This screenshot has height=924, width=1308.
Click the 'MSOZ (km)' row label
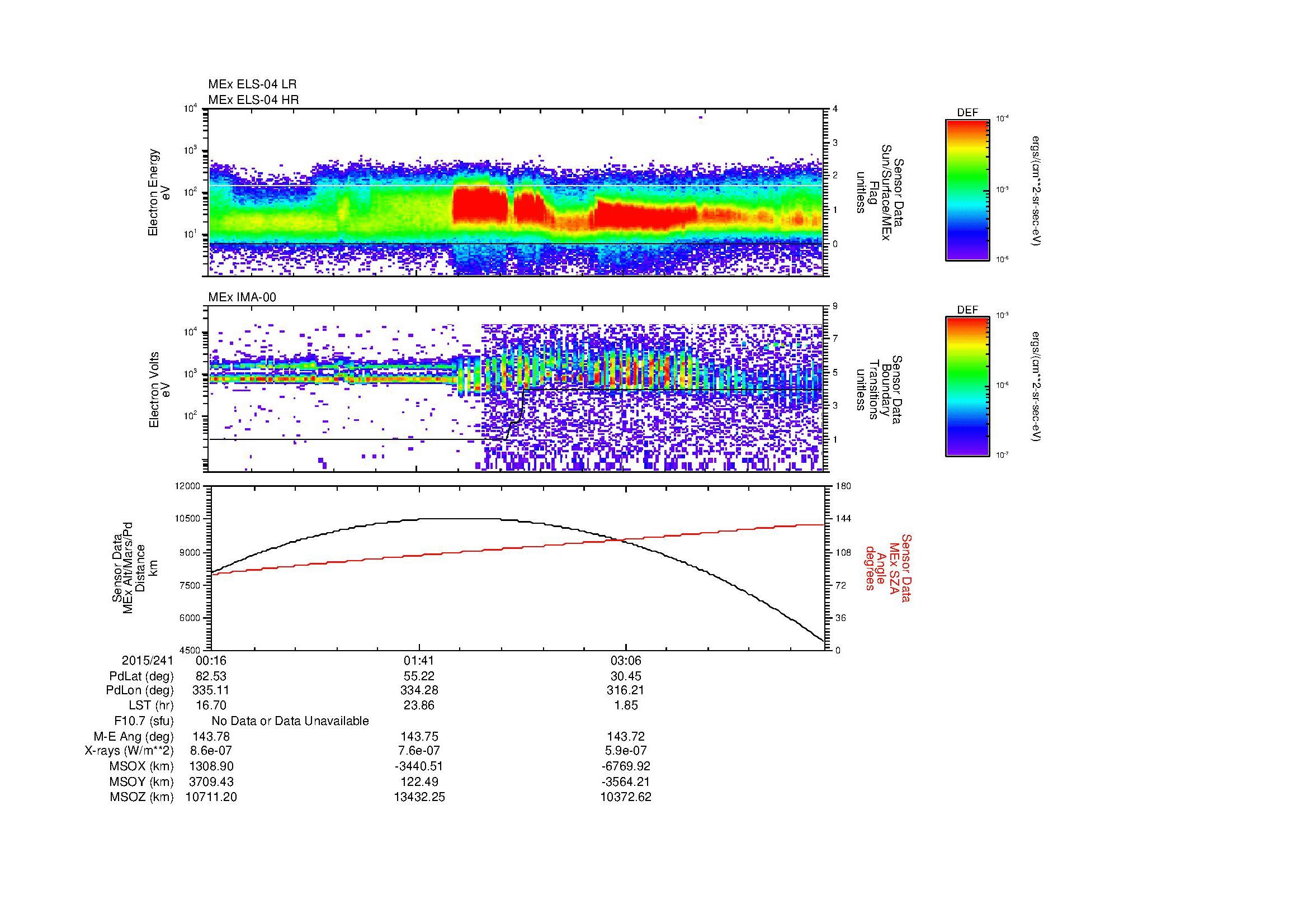pos(141,797)
